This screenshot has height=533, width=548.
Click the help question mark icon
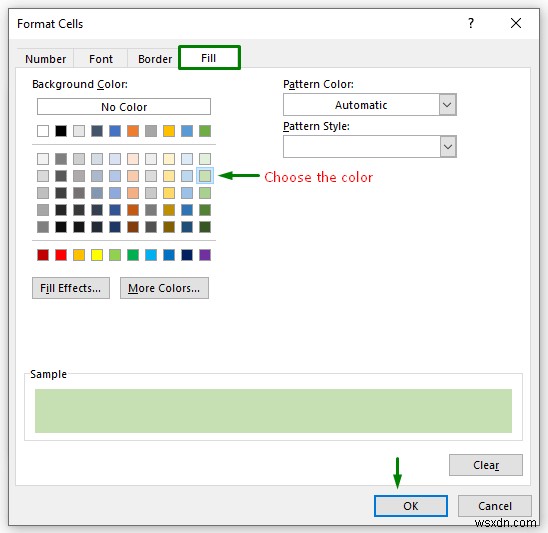click(471, 23)
